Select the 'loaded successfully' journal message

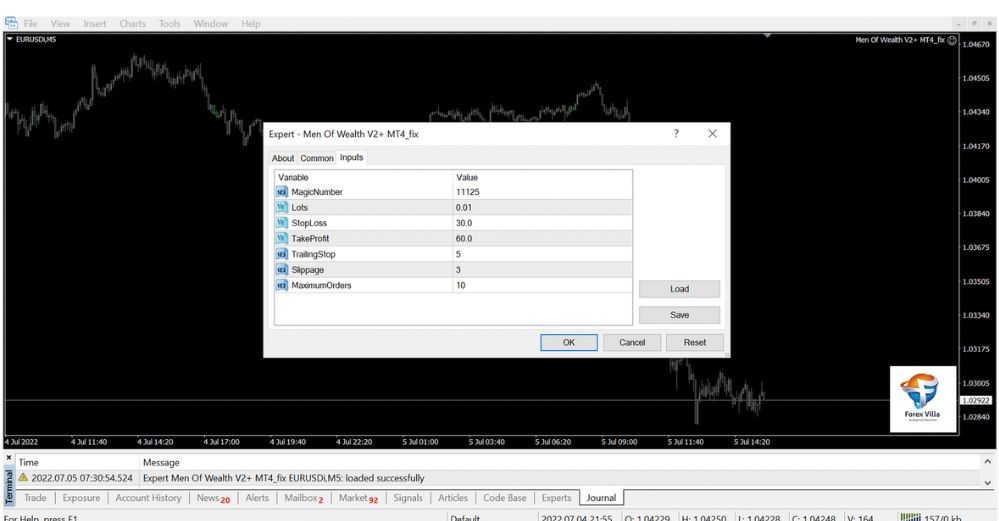tap(284, 478)
